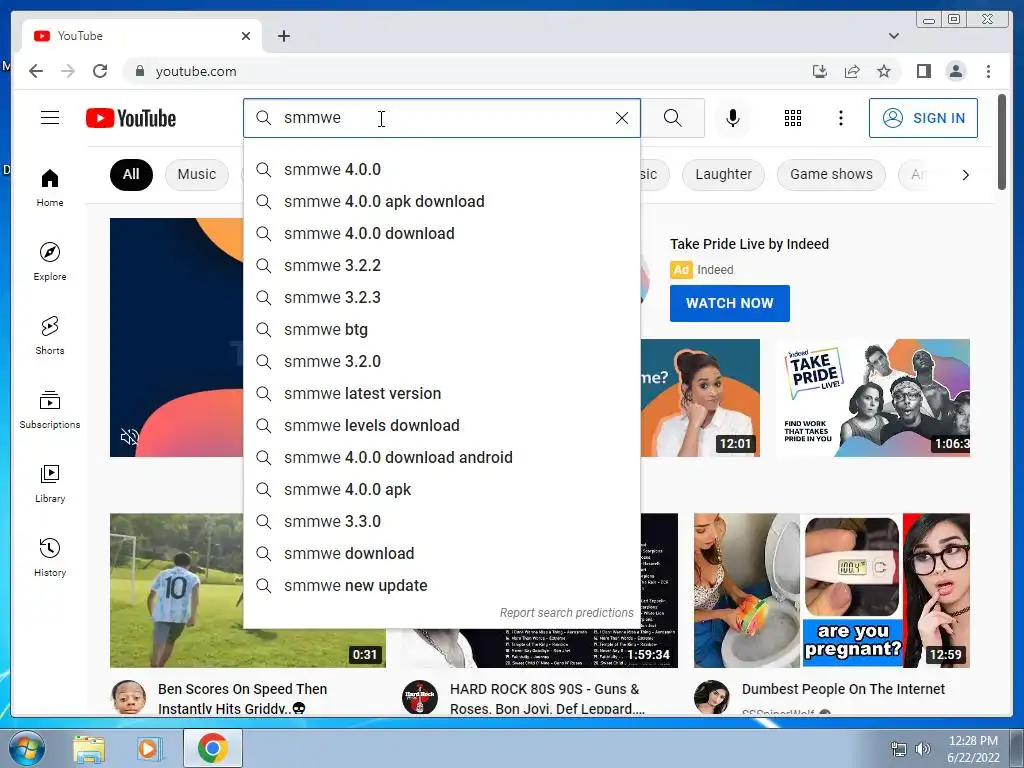The height and width of the screenshot is (768, 1024).
Task: Open the "are you pregnant?" video thumbnail
Action: [x=831, y=590]
